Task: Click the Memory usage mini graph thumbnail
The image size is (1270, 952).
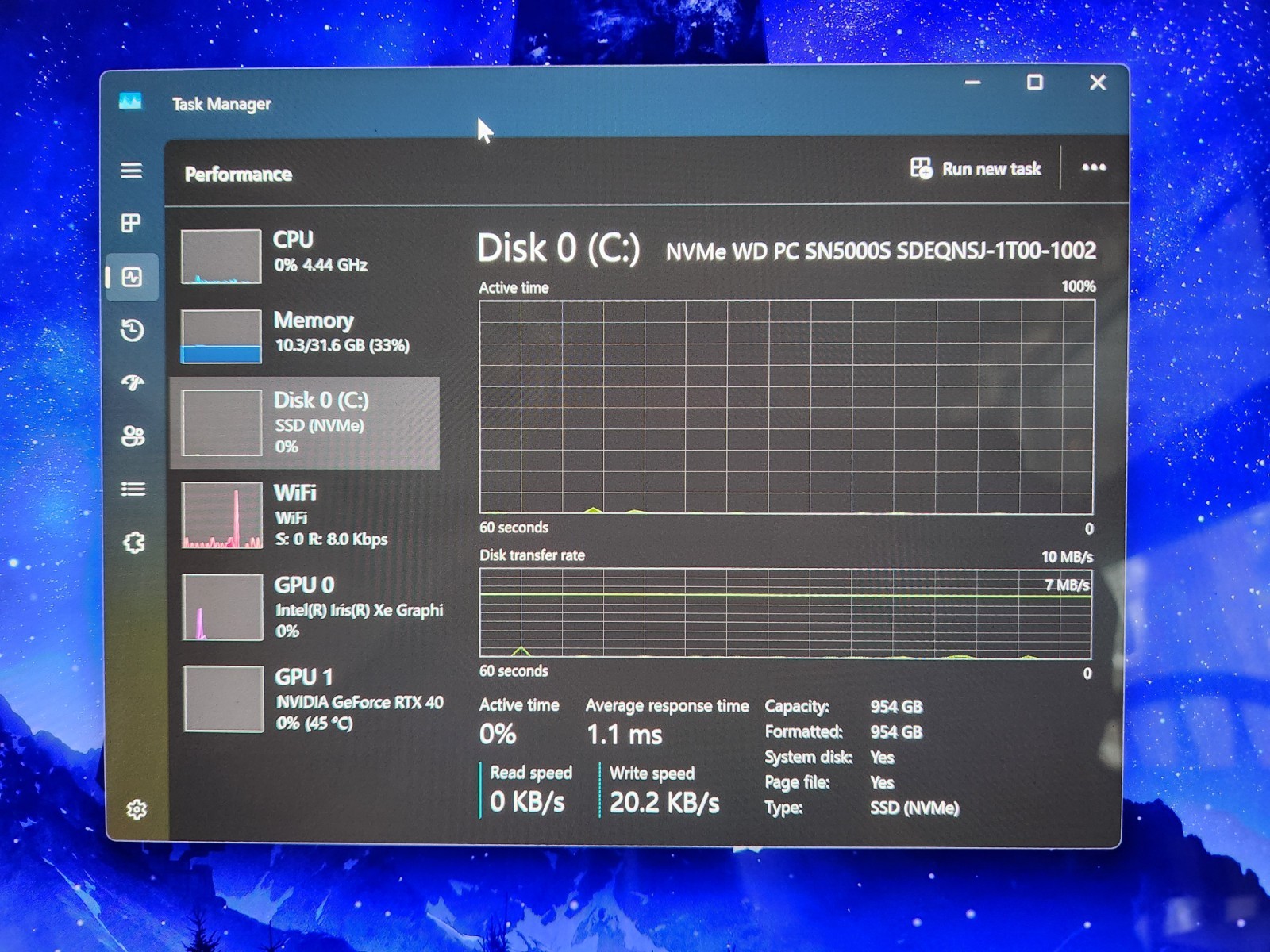Action: click(221, 336)
